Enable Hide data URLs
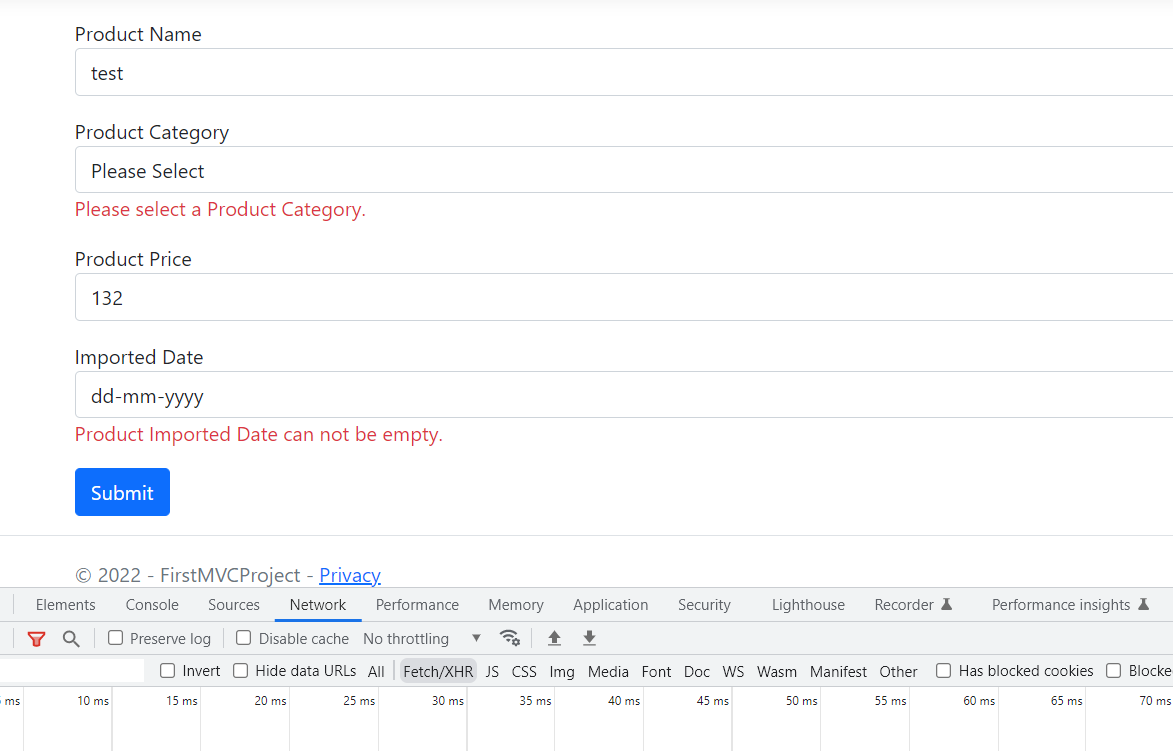This screenshot has width=1173, height=751. (x=240, y=670)
